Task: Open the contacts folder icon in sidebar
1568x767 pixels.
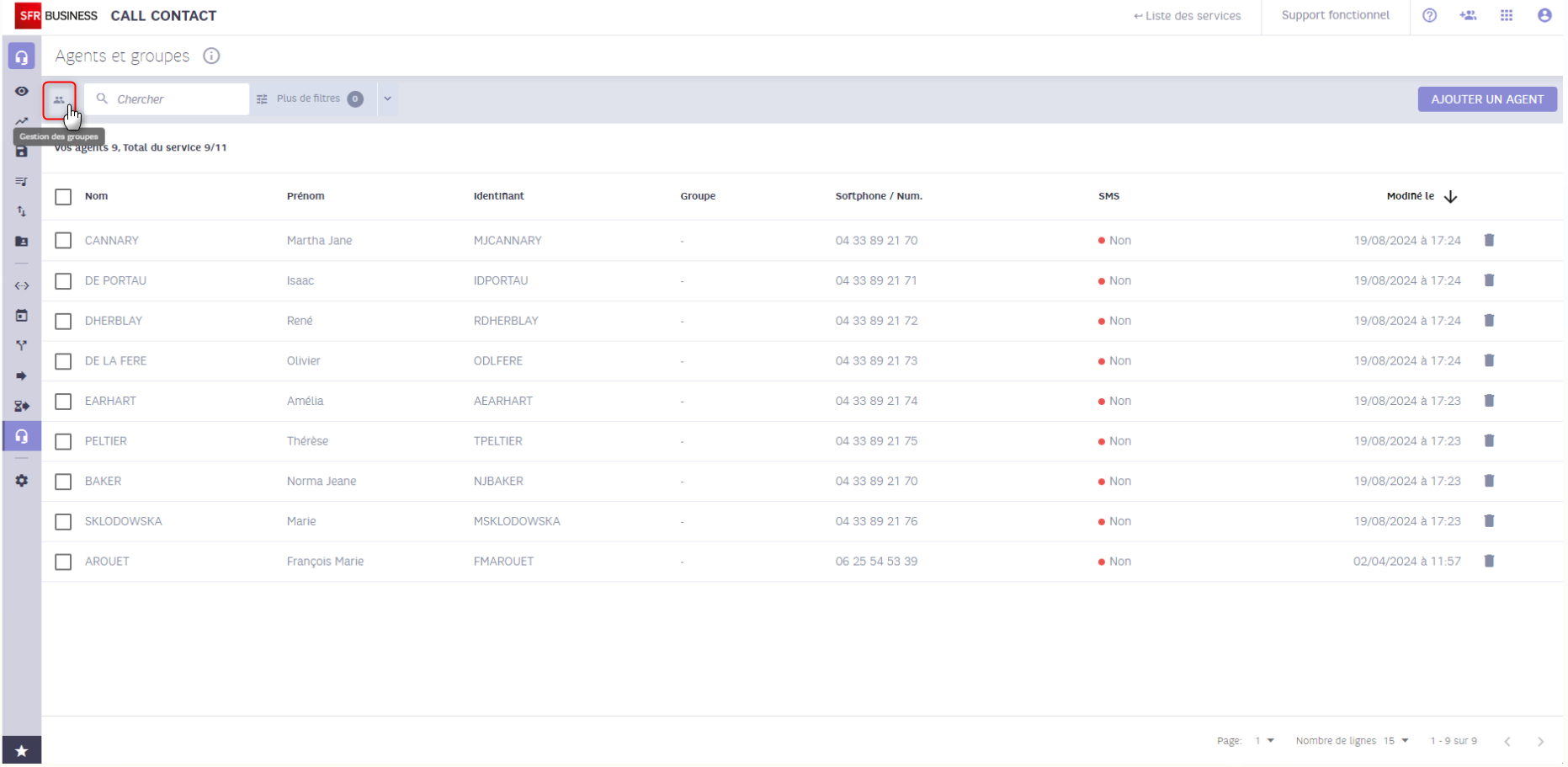Action: tap(22, 242)
